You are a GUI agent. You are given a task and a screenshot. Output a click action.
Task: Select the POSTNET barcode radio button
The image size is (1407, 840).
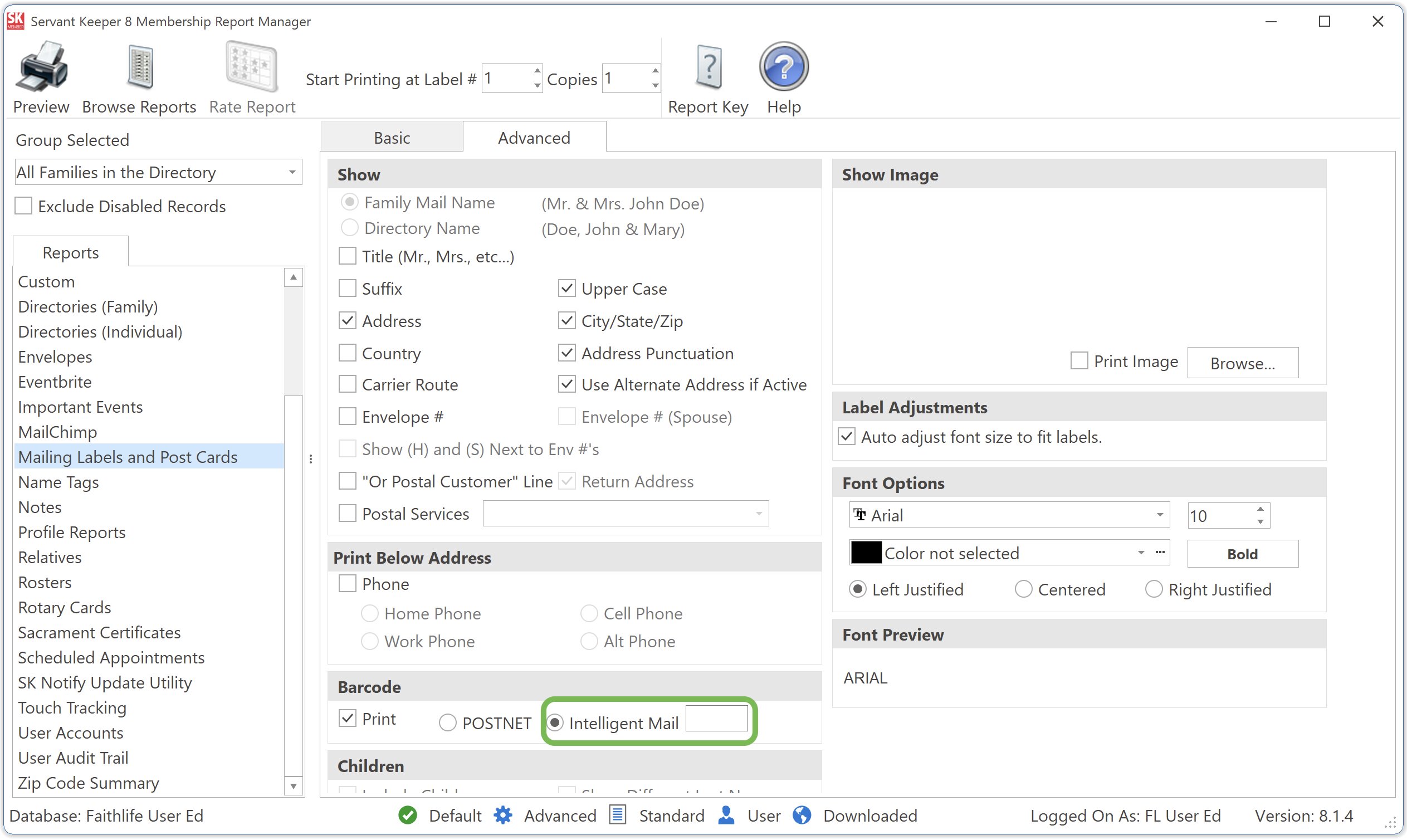447,723
